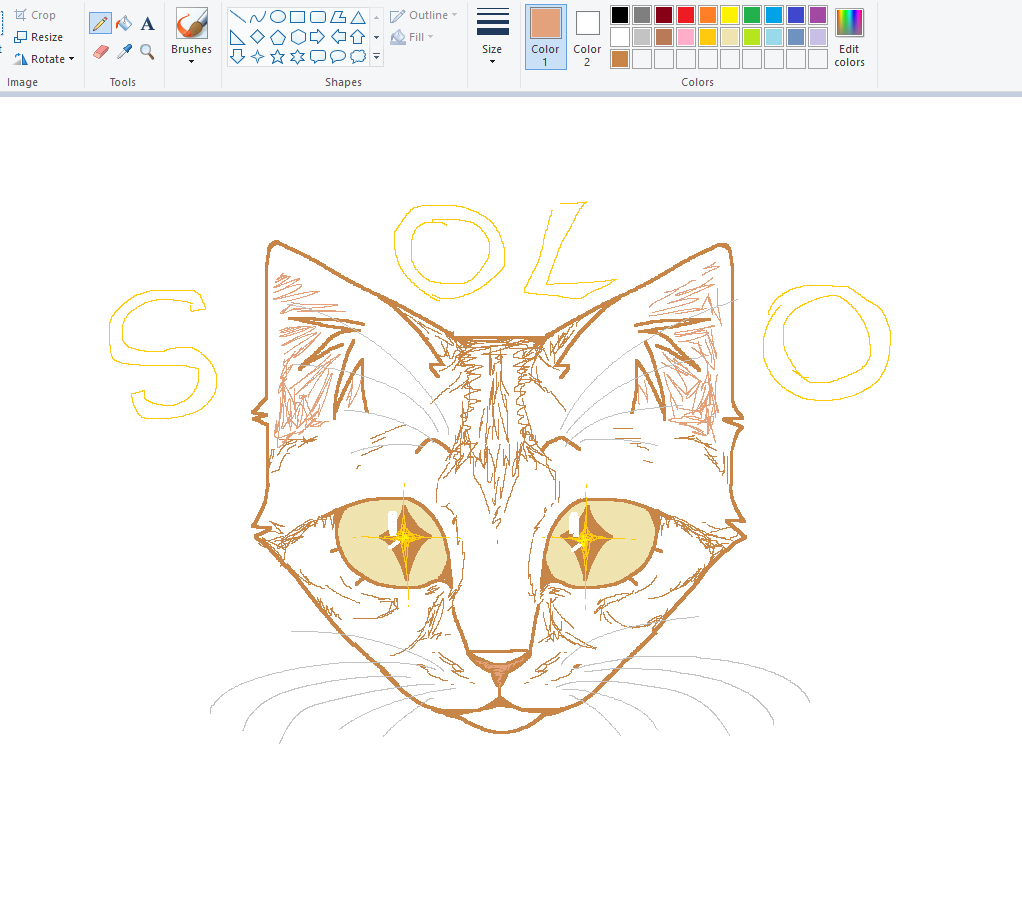
Task: Click the Resize button
Action: click(x=39, y=37)
